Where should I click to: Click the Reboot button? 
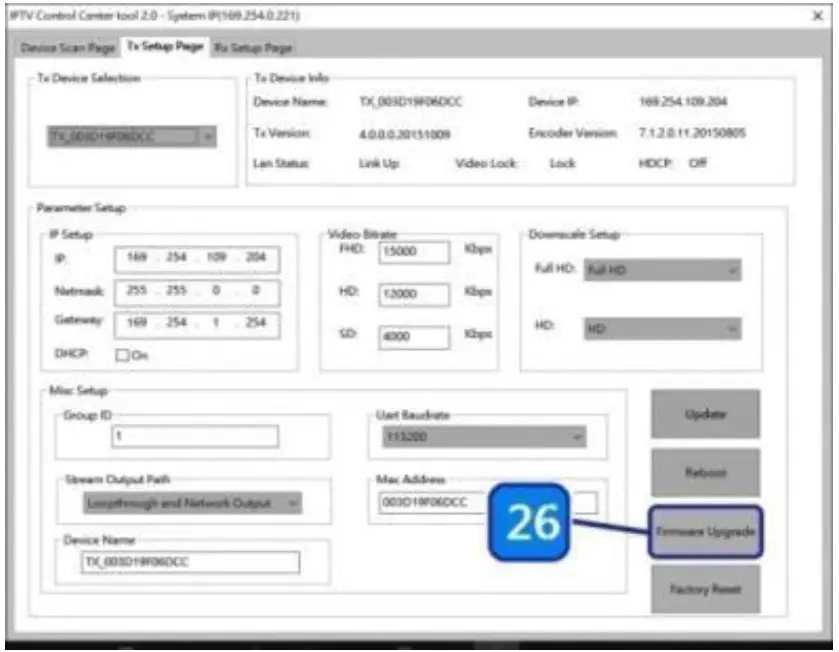[x=705, y=473]
